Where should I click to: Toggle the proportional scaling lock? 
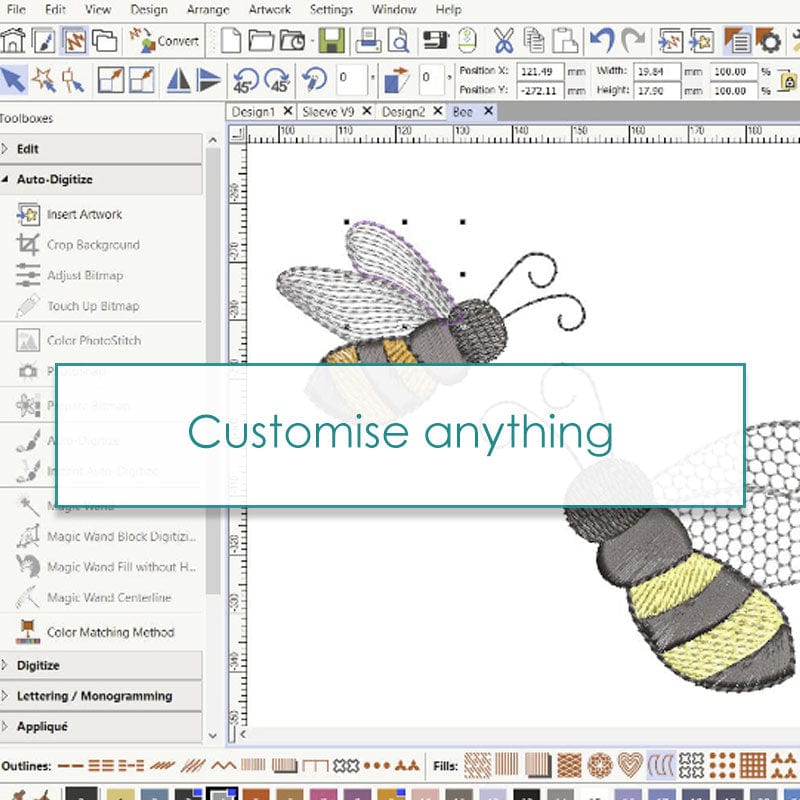(791, 79)
